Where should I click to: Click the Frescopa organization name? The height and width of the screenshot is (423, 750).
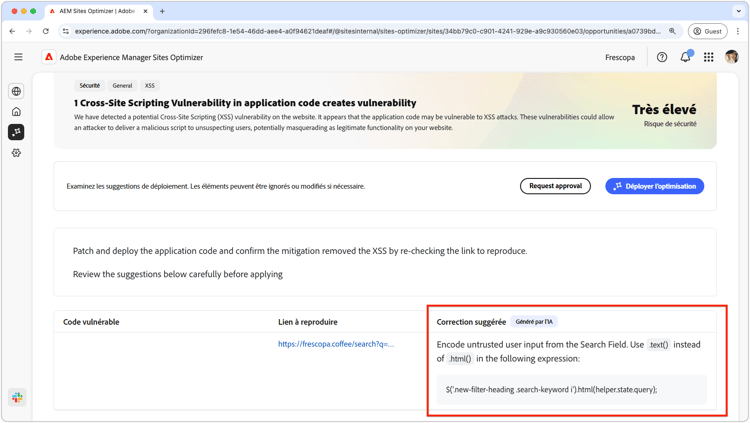point(620,57)
